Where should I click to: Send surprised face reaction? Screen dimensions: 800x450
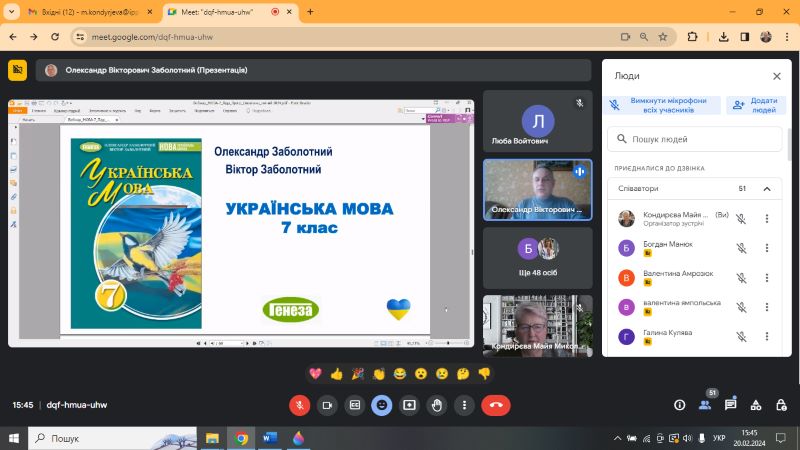pos(420,374)
